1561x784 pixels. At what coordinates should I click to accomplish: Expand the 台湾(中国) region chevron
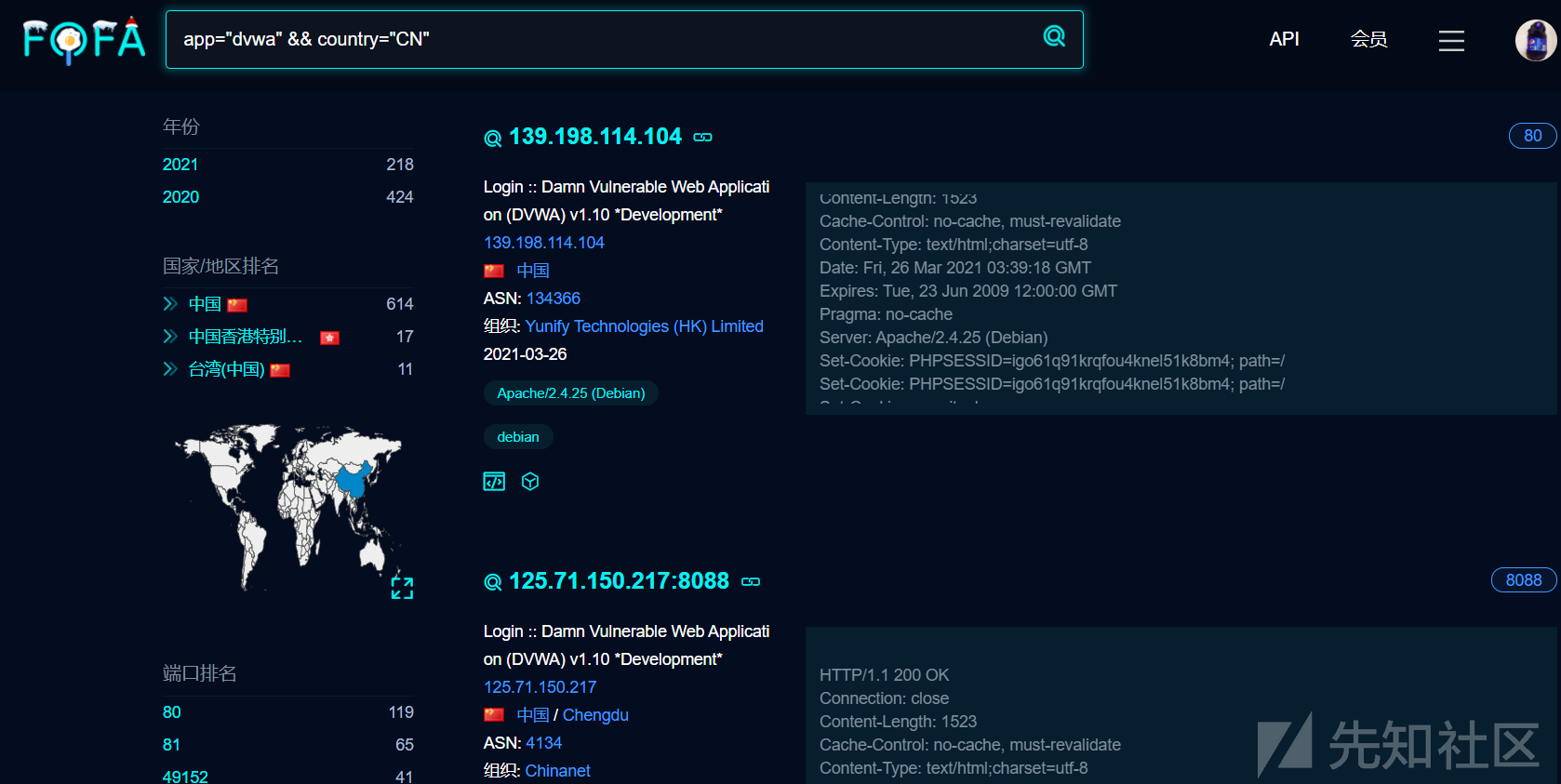170,369
